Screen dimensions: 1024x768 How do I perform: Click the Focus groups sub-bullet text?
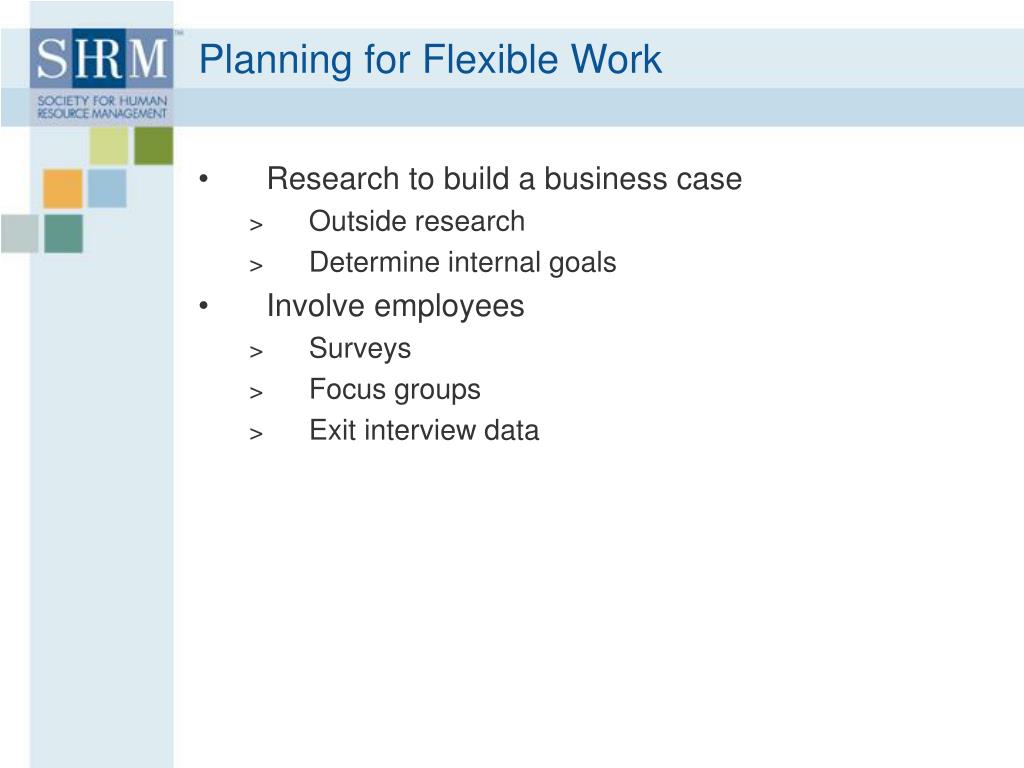394,390
